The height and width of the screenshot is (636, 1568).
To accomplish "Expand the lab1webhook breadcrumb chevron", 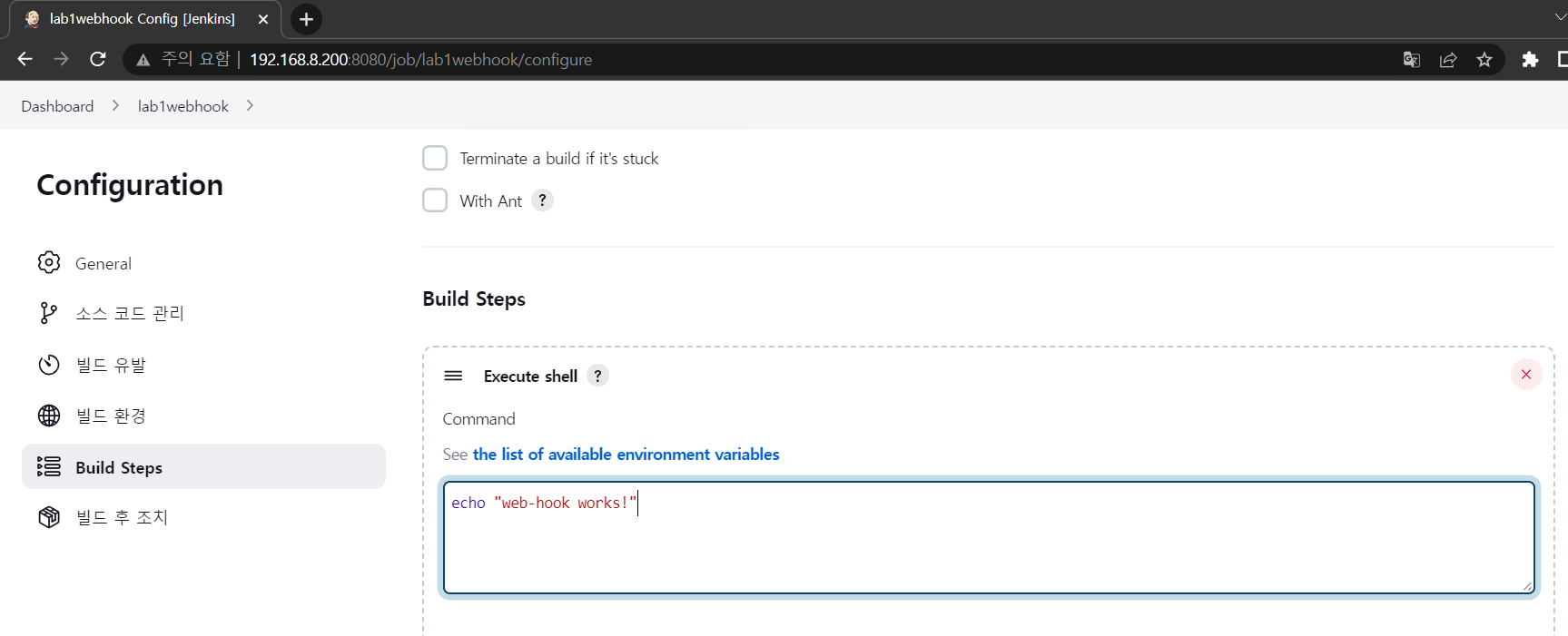I will click(x=250, y=106).
